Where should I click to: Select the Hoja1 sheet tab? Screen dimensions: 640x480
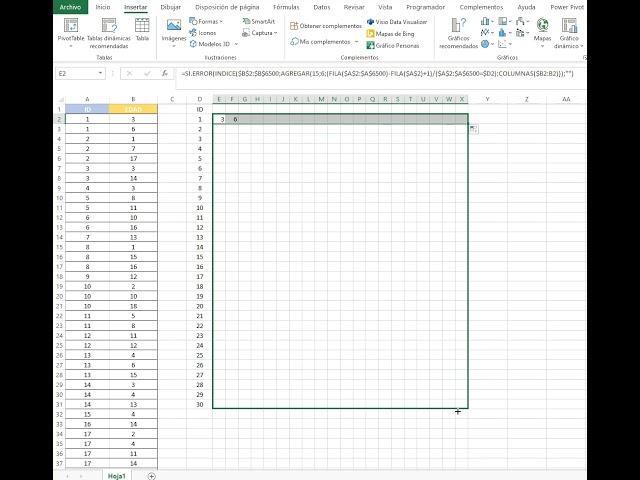(x=118, y=476)
